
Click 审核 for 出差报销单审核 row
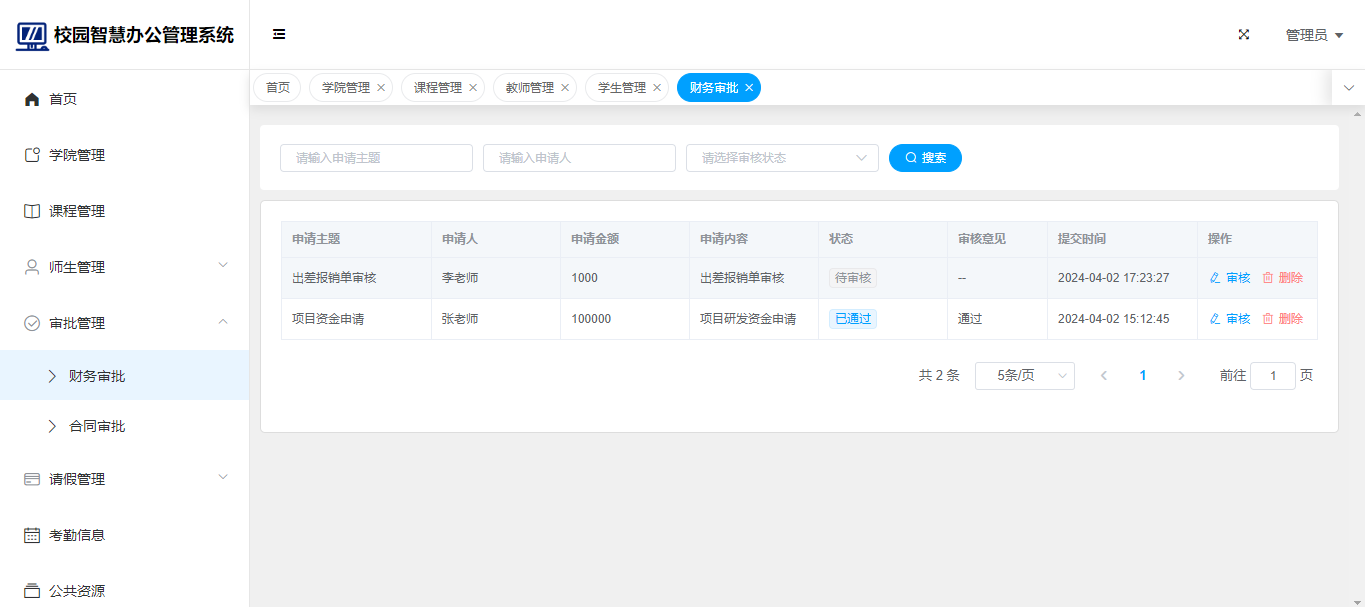pos(1230,278)
